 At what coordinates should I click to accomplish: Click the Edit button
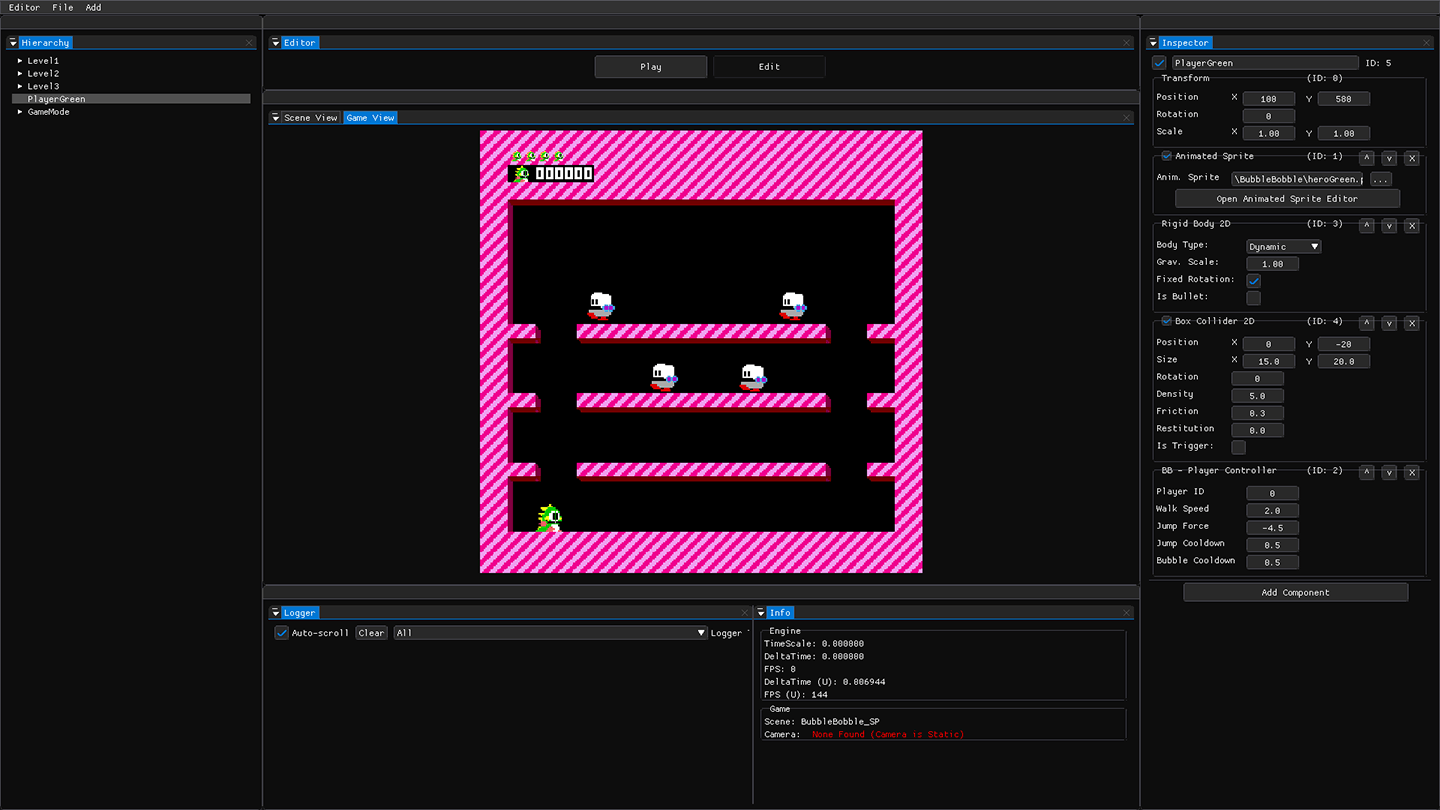[x=769, y=67]
